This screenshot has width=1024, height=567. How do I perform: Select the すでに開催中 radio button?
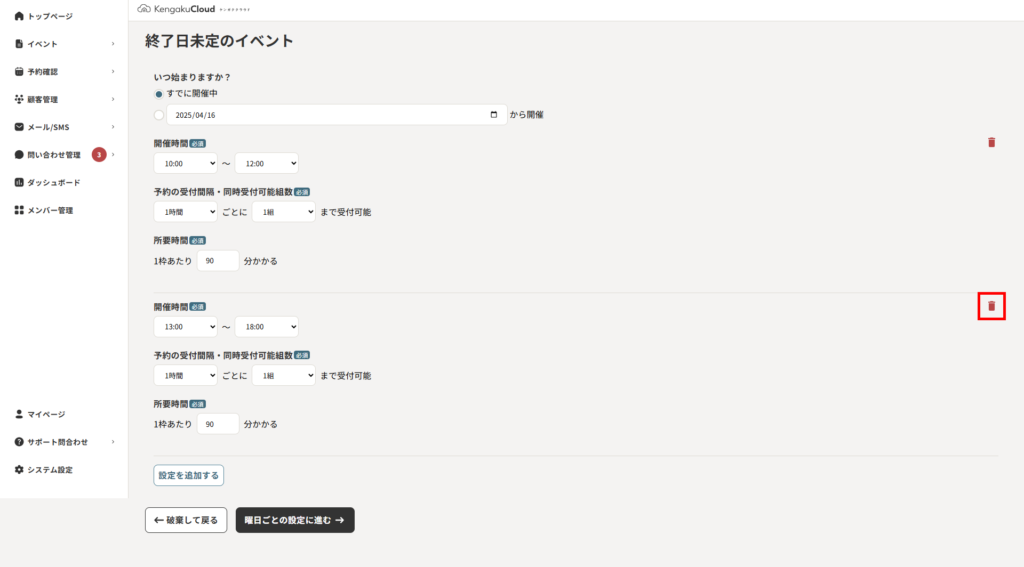point(159,94)
